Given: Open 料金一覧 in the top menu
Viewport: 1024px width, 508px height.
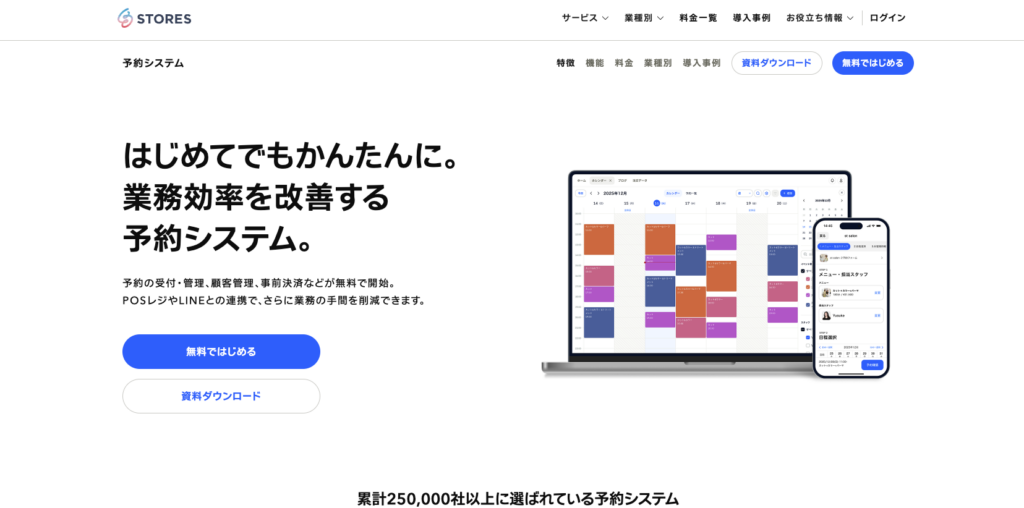Looking at the screenshot, I should point(698,18).
